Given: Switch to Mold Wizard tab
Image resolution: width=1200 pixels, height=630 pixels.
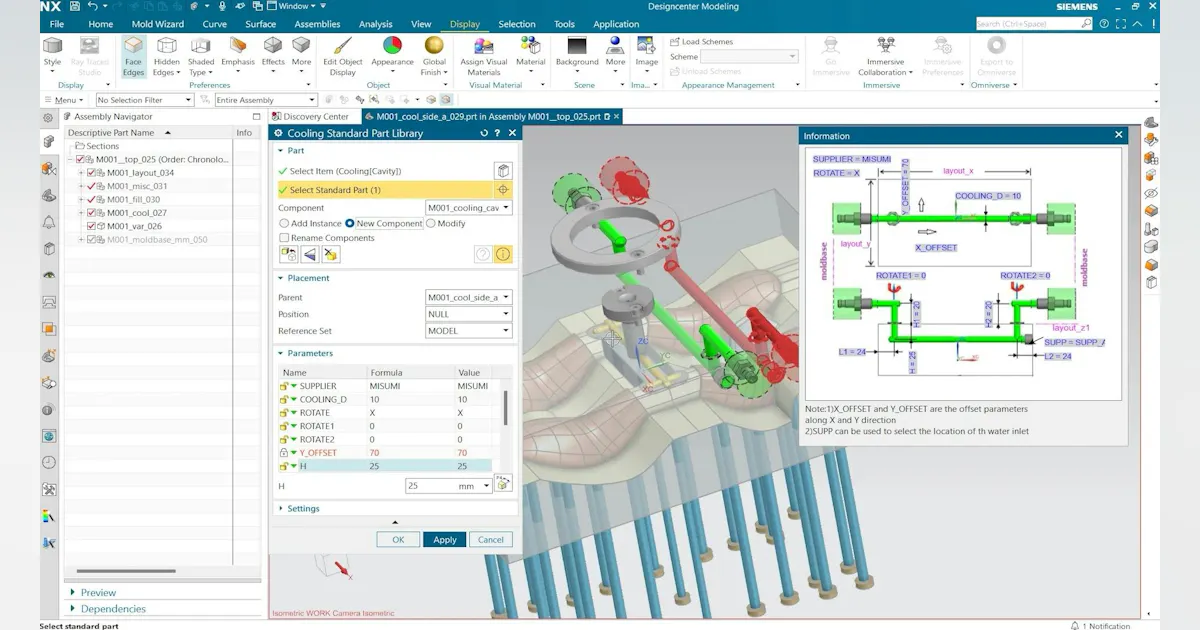Looking at the screenshot, I should pos(156,24).
